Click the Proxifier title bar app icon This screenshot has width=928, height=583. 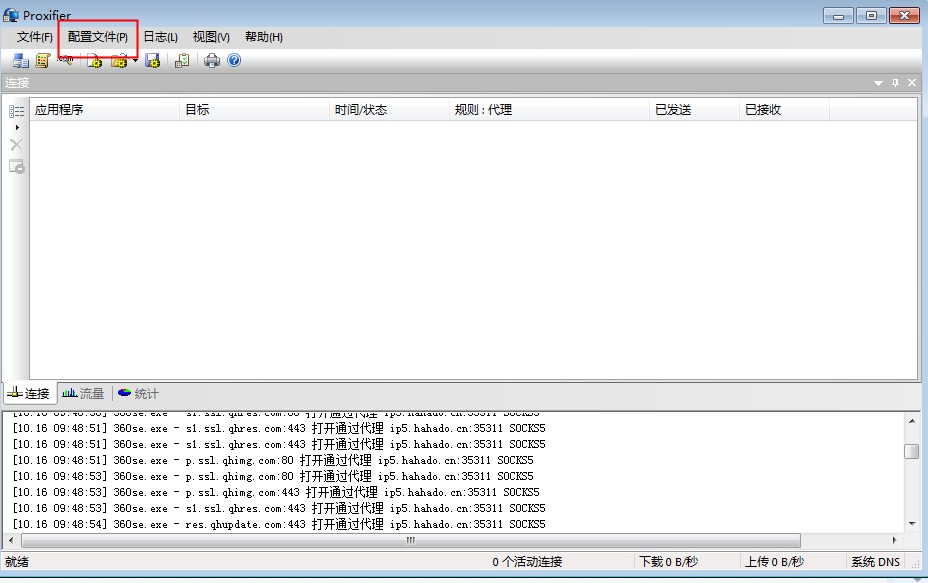click(11, 14)
